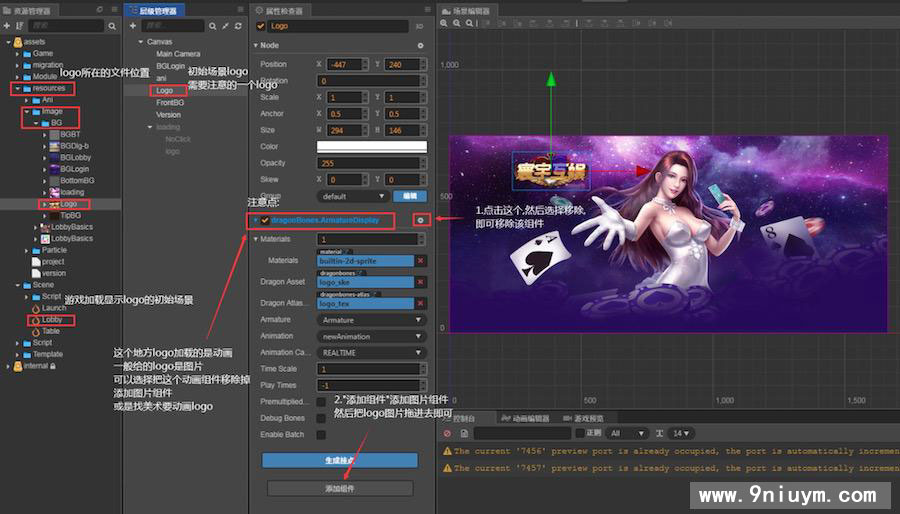Enable the Enable Batch checkbox
The width and height of the screenshot is (900, 514).
click(x=321, y=435)
